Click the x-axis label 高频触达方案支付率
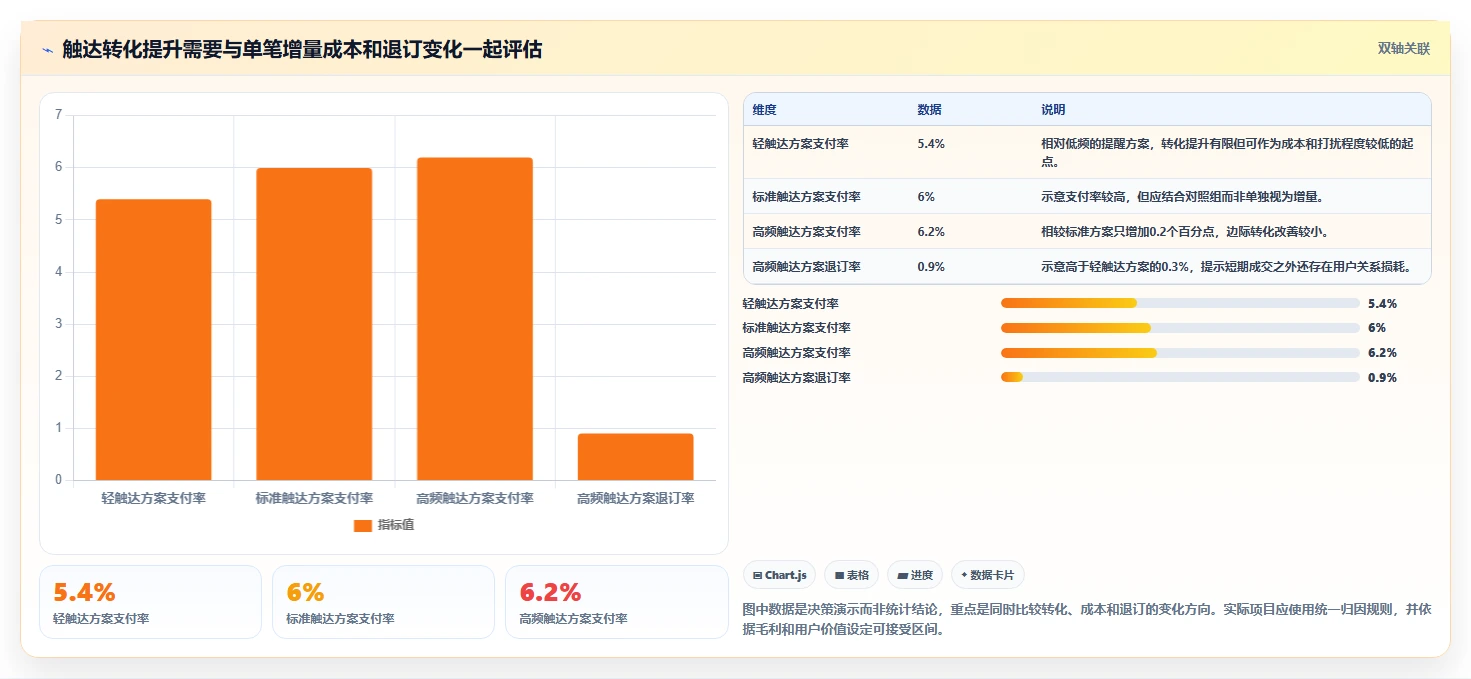Screen dimensions: 1471x679 [475, 498]
